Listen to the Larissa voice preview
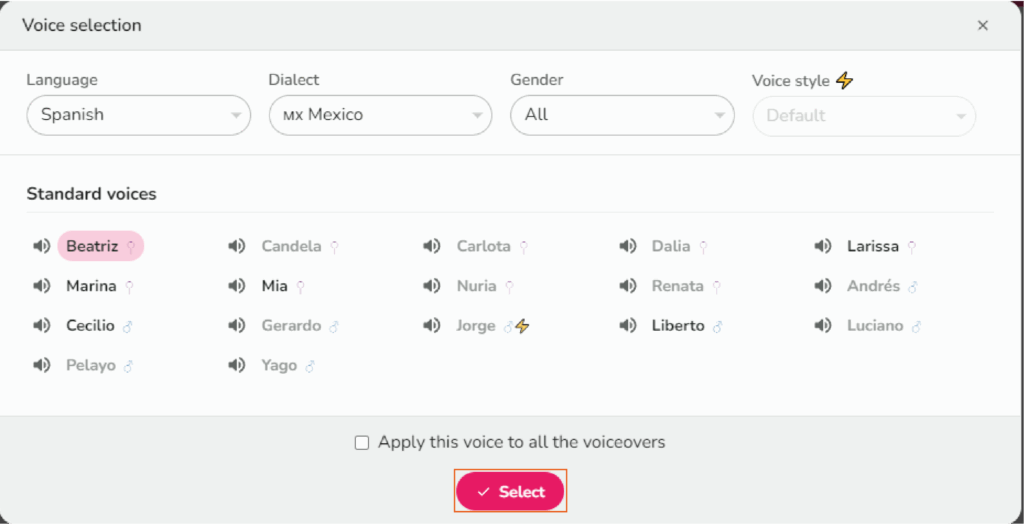 823,246
